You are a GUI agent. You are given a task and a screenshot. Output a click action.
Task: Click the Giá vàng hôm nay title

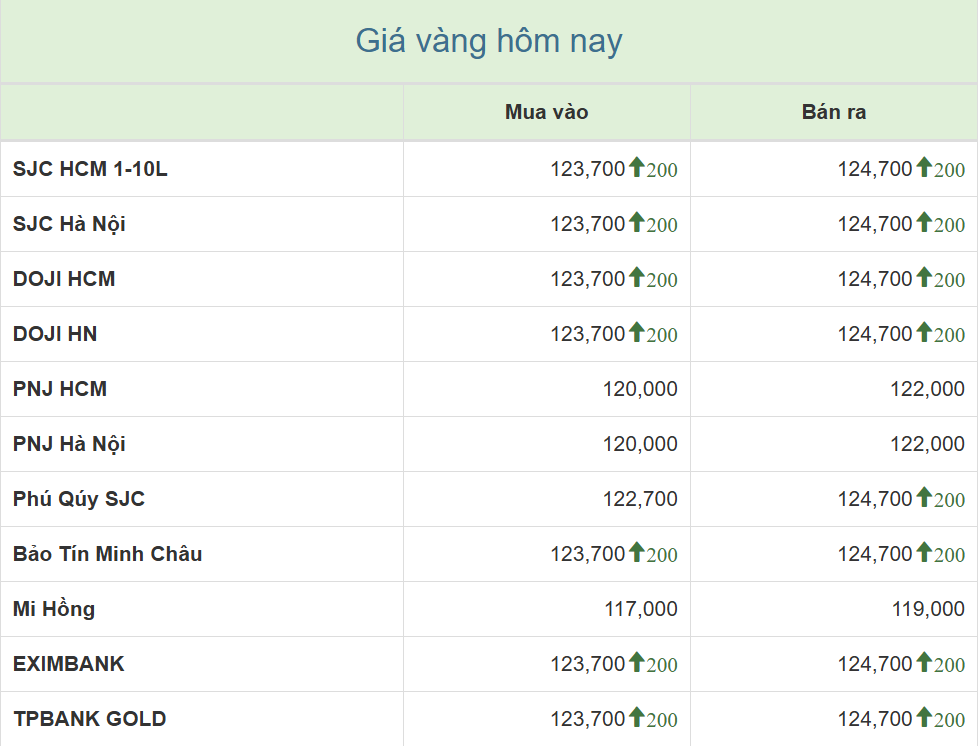[x=489, y=41]
